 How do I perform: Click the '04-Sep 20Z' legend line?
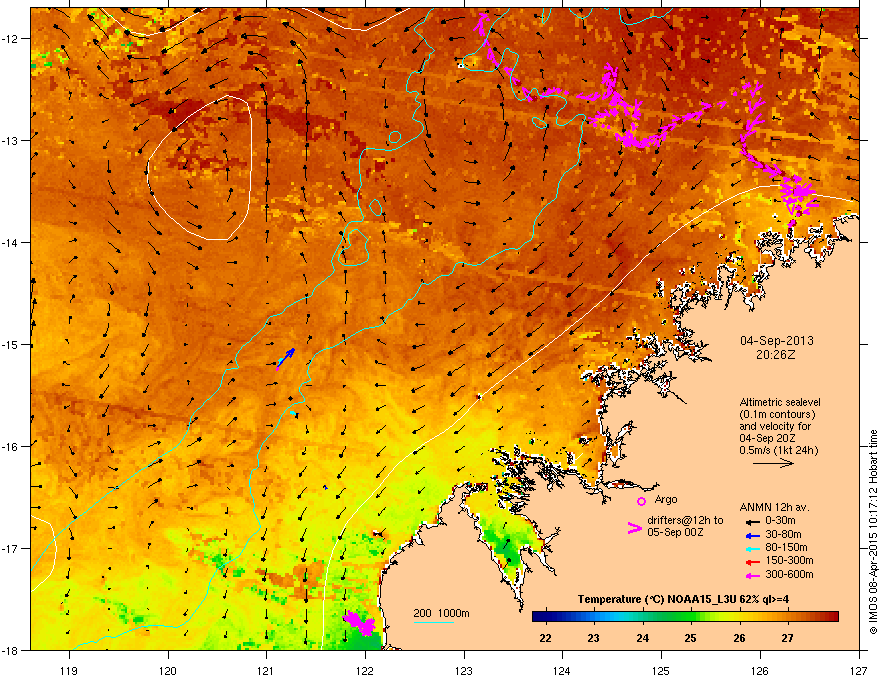[765, 438]
